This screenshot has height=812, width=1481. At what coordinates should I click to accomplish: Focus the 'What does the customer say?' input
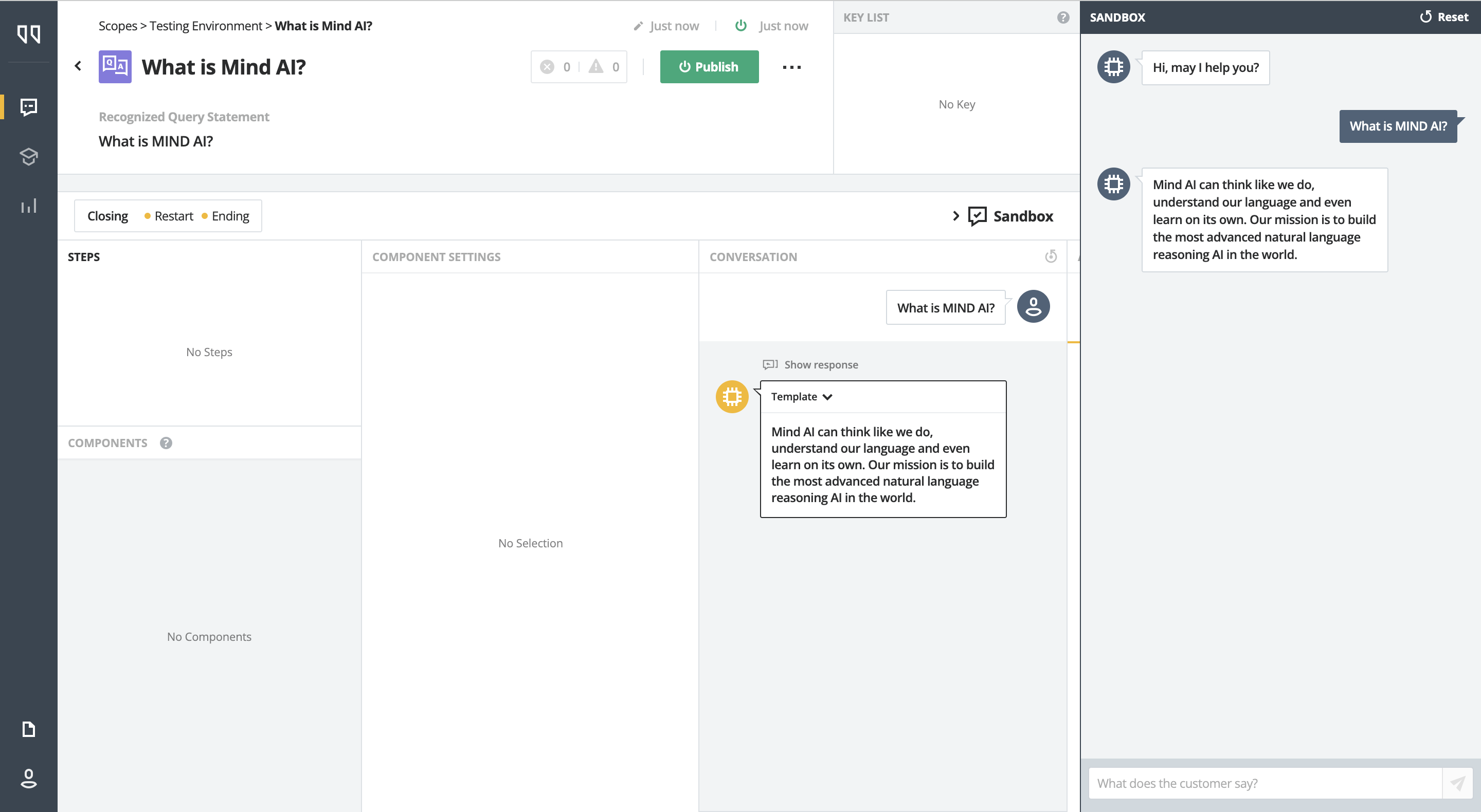pos(1265,783)
